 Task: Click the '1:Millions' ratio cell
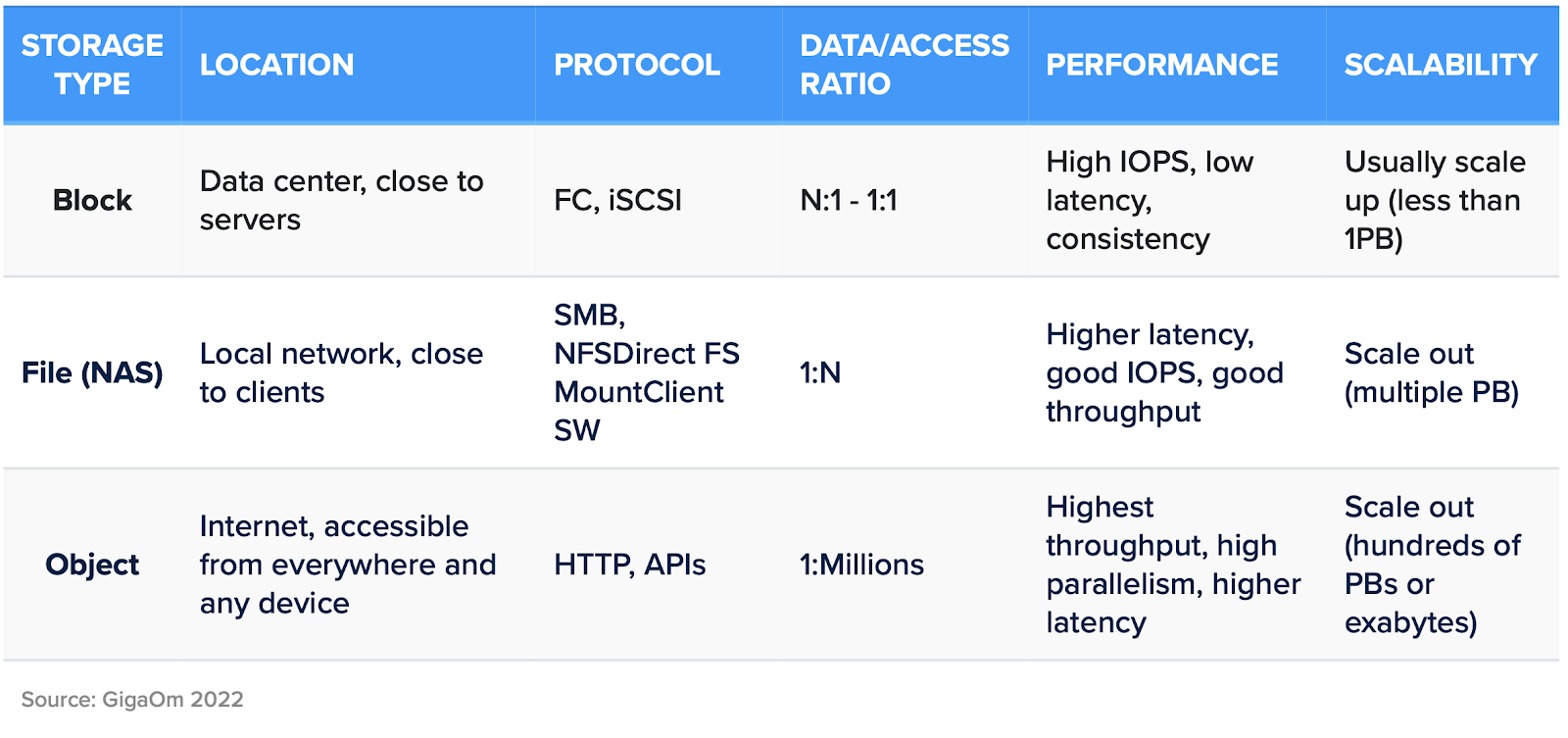click(x=861, y=565)
